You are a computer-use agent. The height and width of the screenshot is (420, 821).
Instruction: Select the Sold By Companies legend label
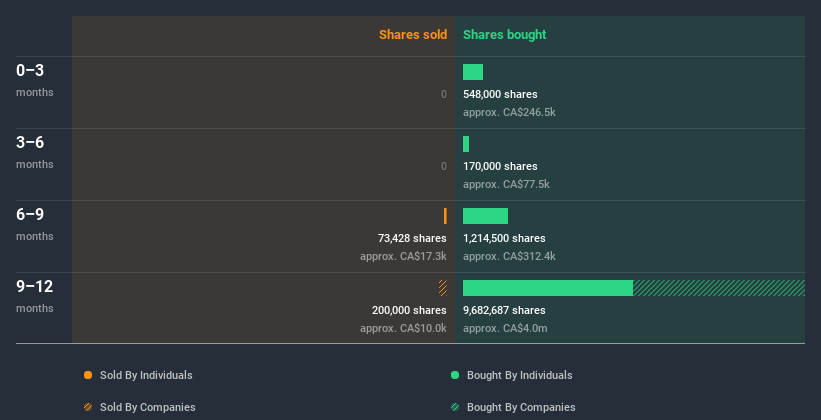(x=148, y=407)
